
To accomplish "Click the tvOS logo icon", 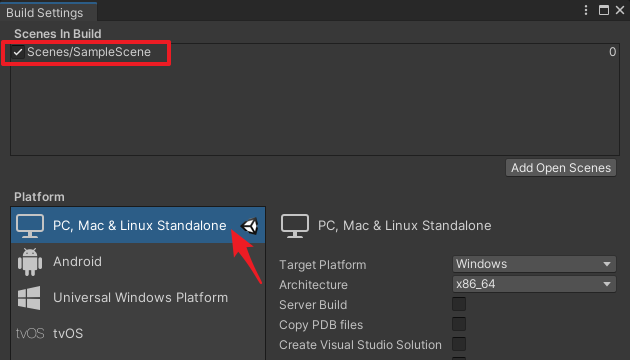I will (x=30, y=333).
